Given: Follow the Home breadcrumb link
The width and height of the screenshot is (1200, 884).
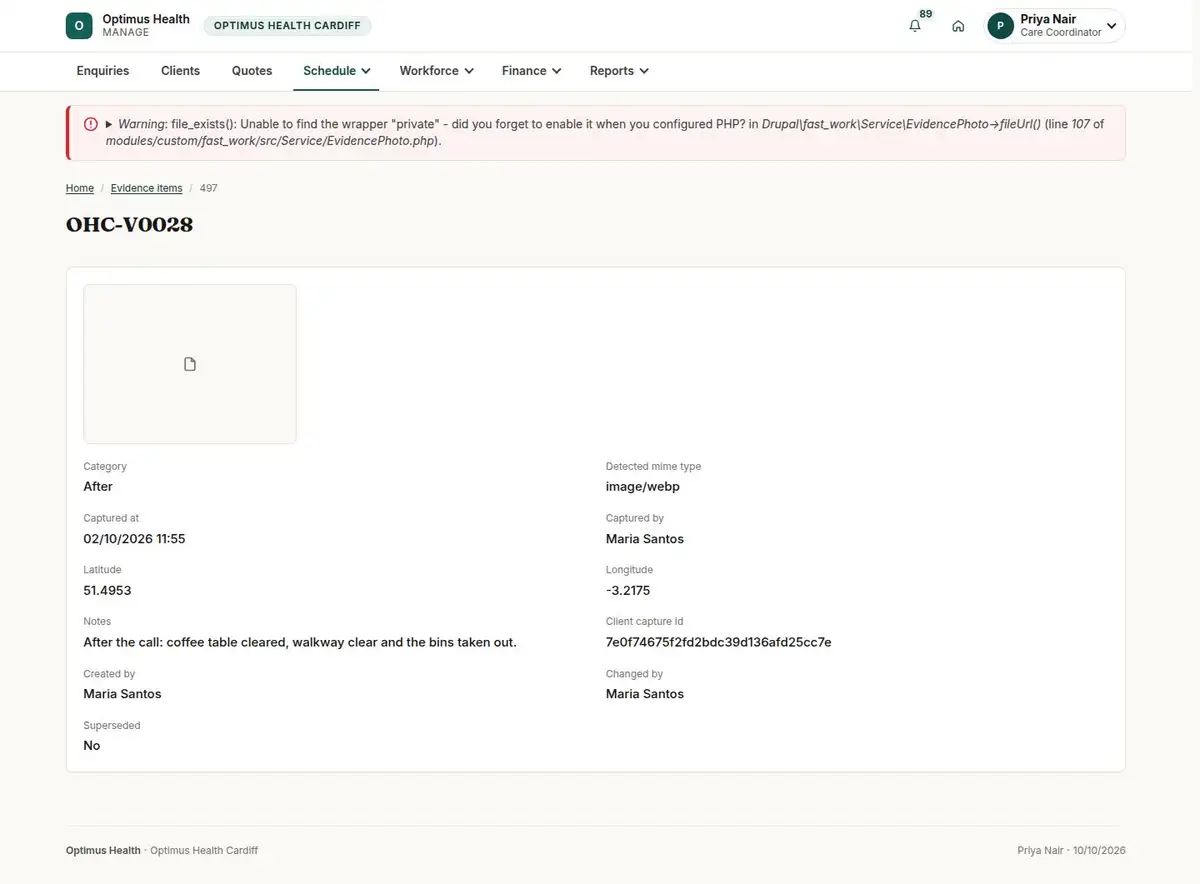Looking at the screenshot, I should click(x=80, y=188).
